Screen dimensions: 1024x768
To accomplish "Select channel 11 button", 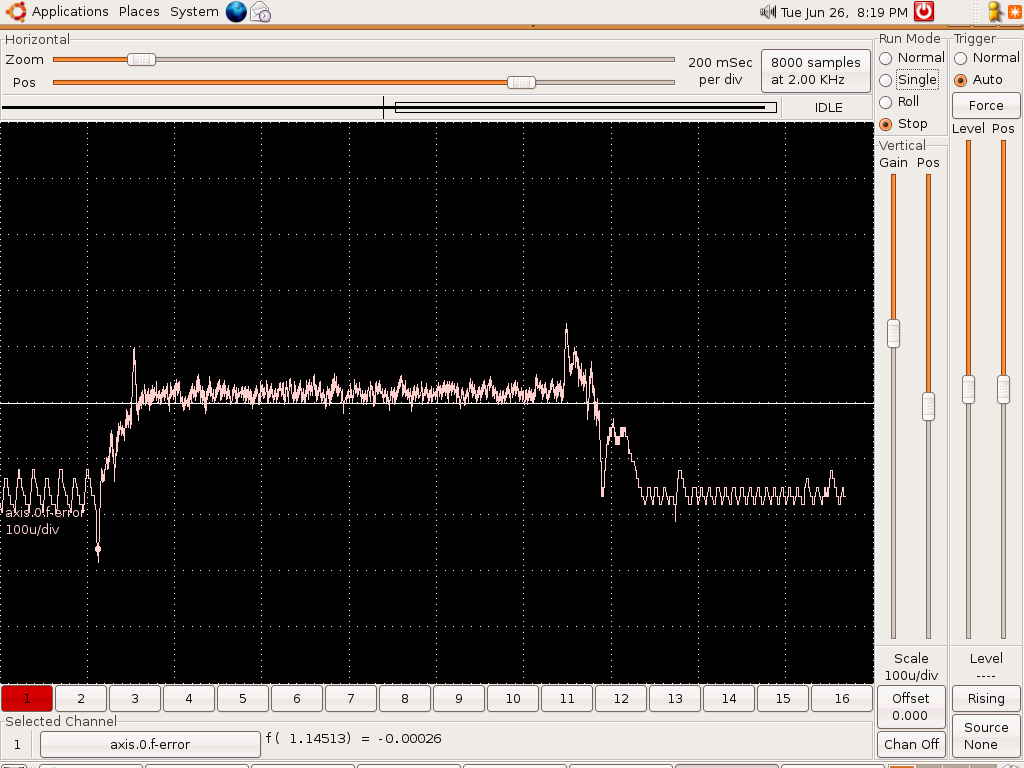I will click(567, 698).
